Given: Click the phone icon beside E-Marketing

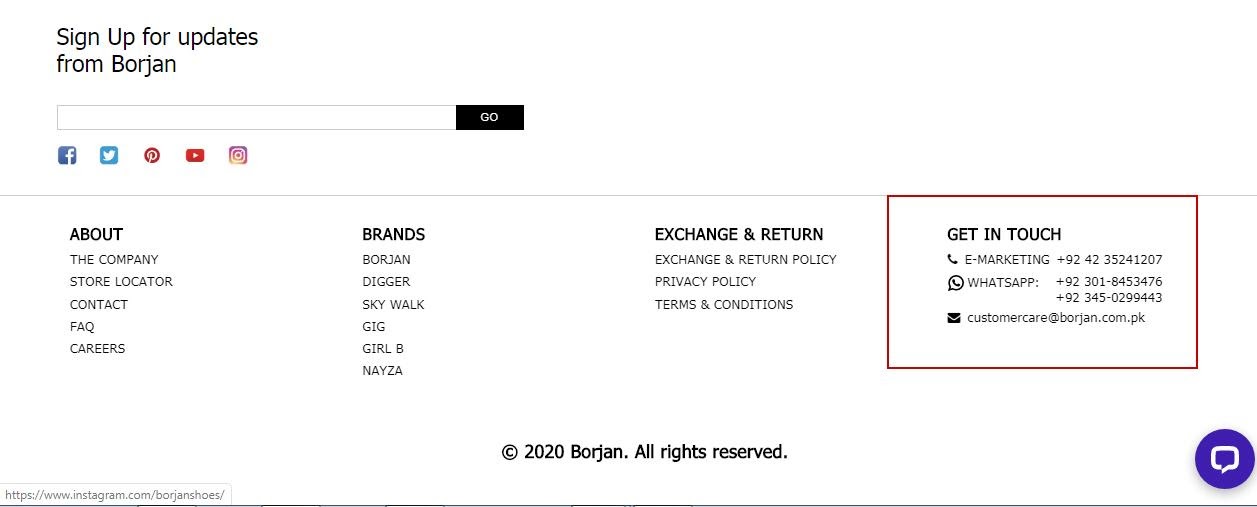Looking at the screenshot, I should tap(952, 259).
